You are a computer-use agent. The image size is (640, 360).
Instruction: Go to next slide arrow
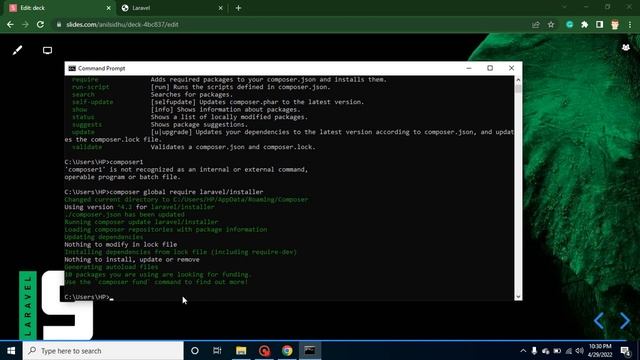(624, 321)
